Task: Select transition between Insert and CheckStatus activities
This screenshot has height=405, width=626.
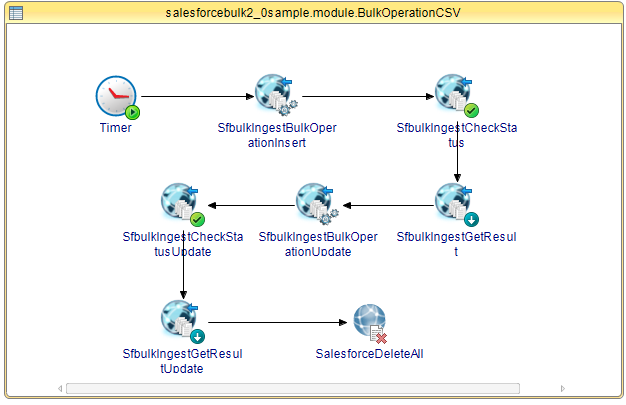Action: point(368,96)
